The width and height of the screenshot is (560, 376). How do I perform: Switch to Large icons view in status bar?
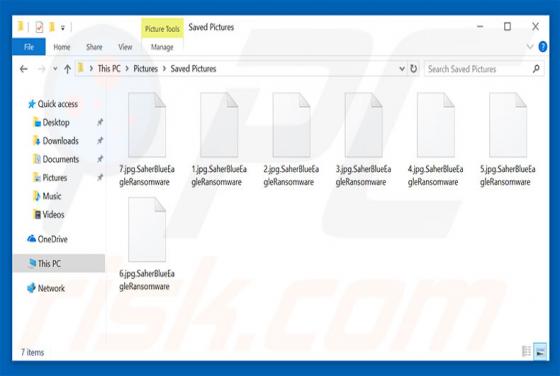[540, 352]
